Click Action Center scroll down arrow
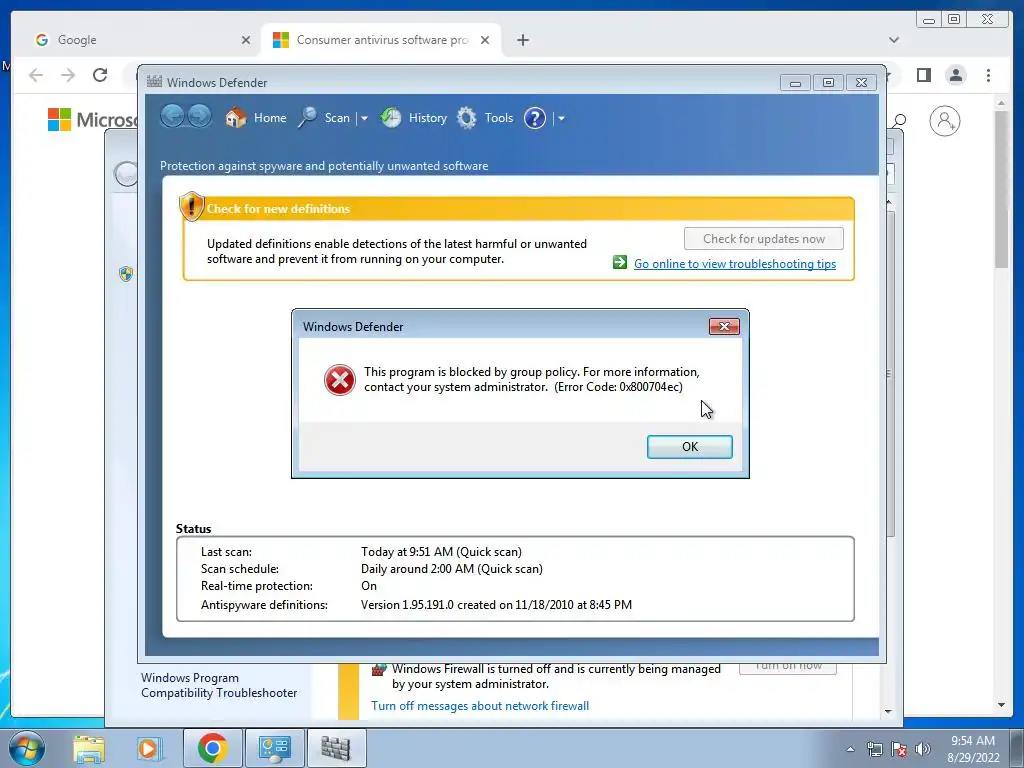The height and width of the screenshot is (768, 1024). [888, 711]
